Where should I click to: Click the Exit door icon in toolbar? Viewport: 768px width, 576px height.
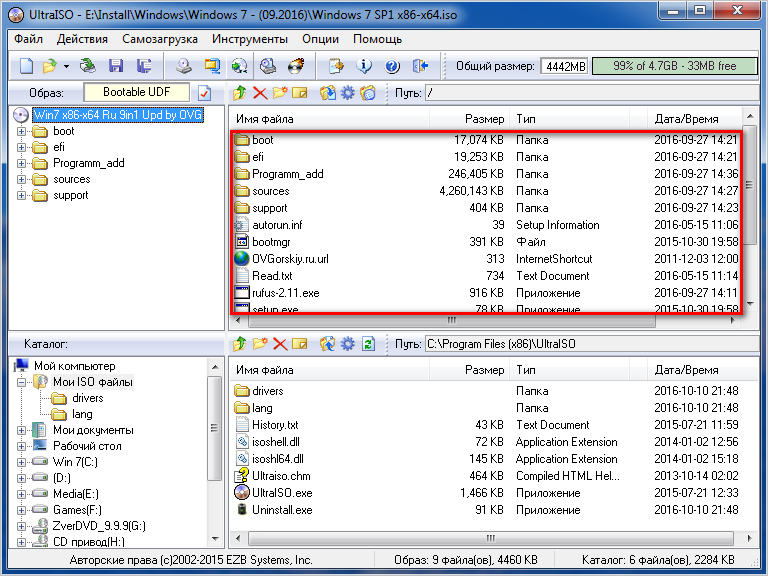pyautogui.click(x=420, y=66)
